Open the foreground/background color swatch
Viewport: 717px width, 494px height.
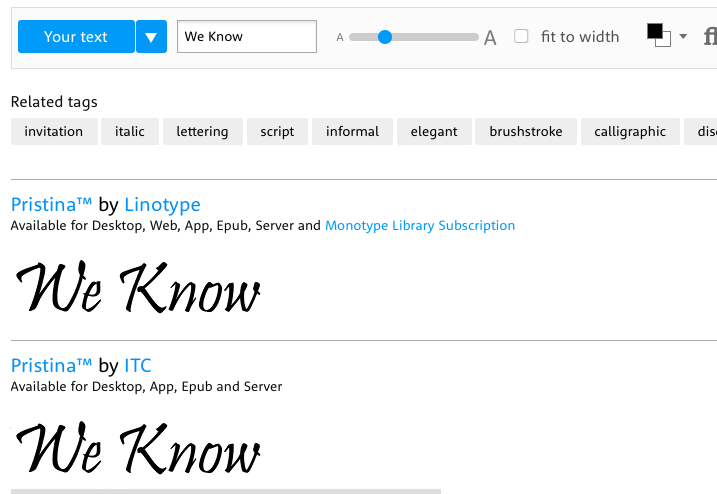point(659,35)
